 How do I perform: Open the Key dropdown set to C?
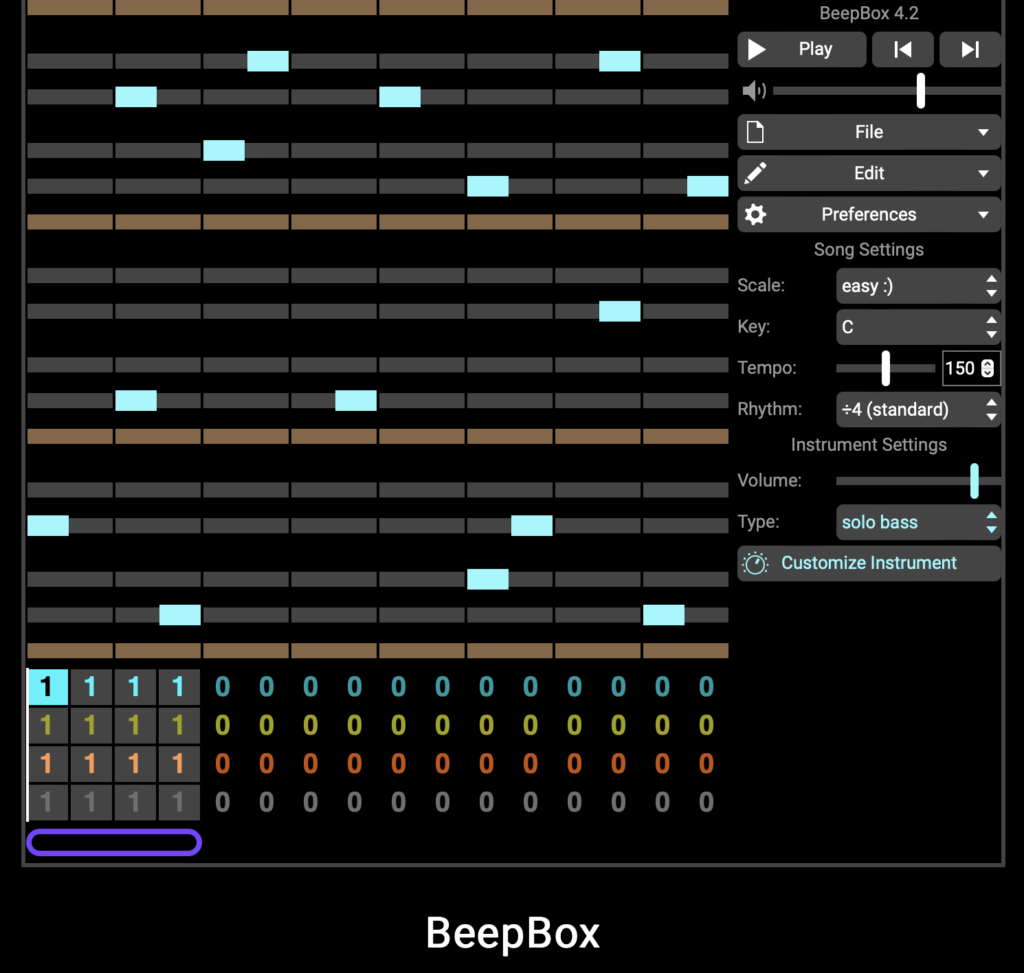pos(918,327)
